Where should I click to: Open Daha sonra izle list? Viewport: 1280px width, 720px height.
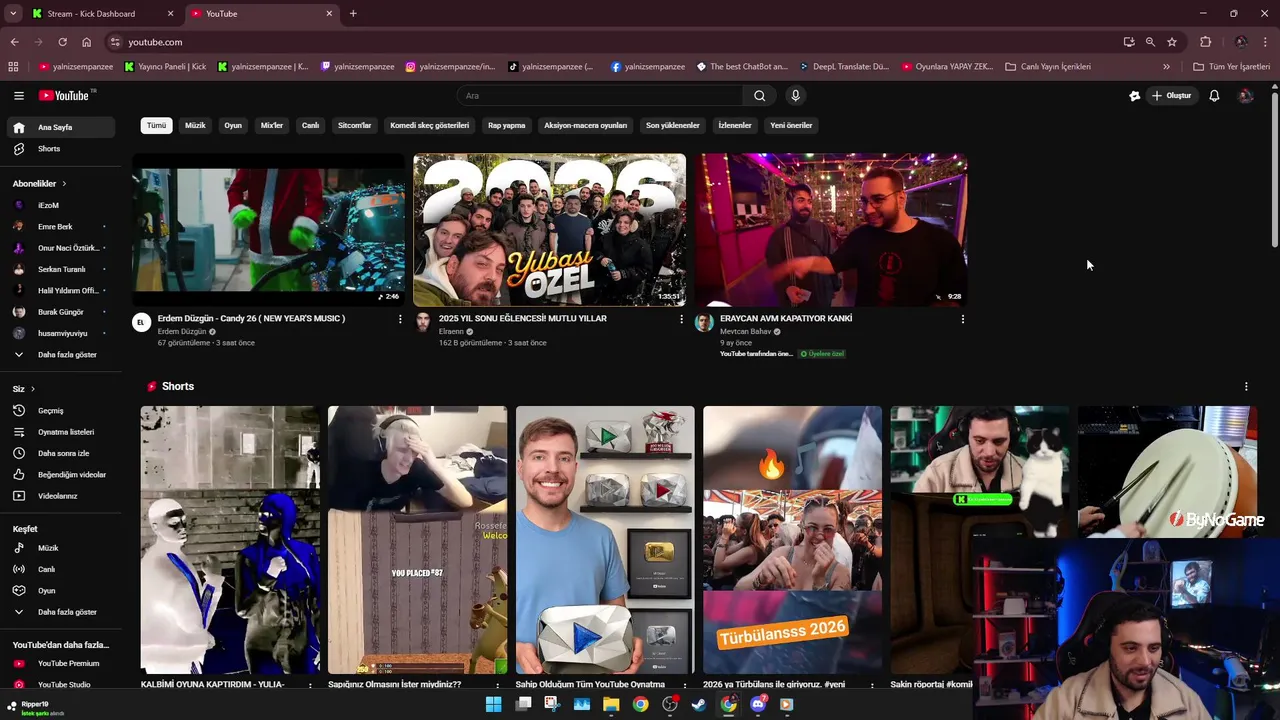pos(59,453)
